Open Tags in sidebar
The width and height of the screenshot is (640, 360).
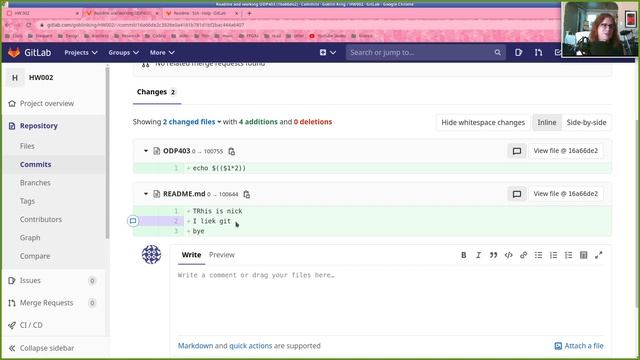click(x=27, y=201)
